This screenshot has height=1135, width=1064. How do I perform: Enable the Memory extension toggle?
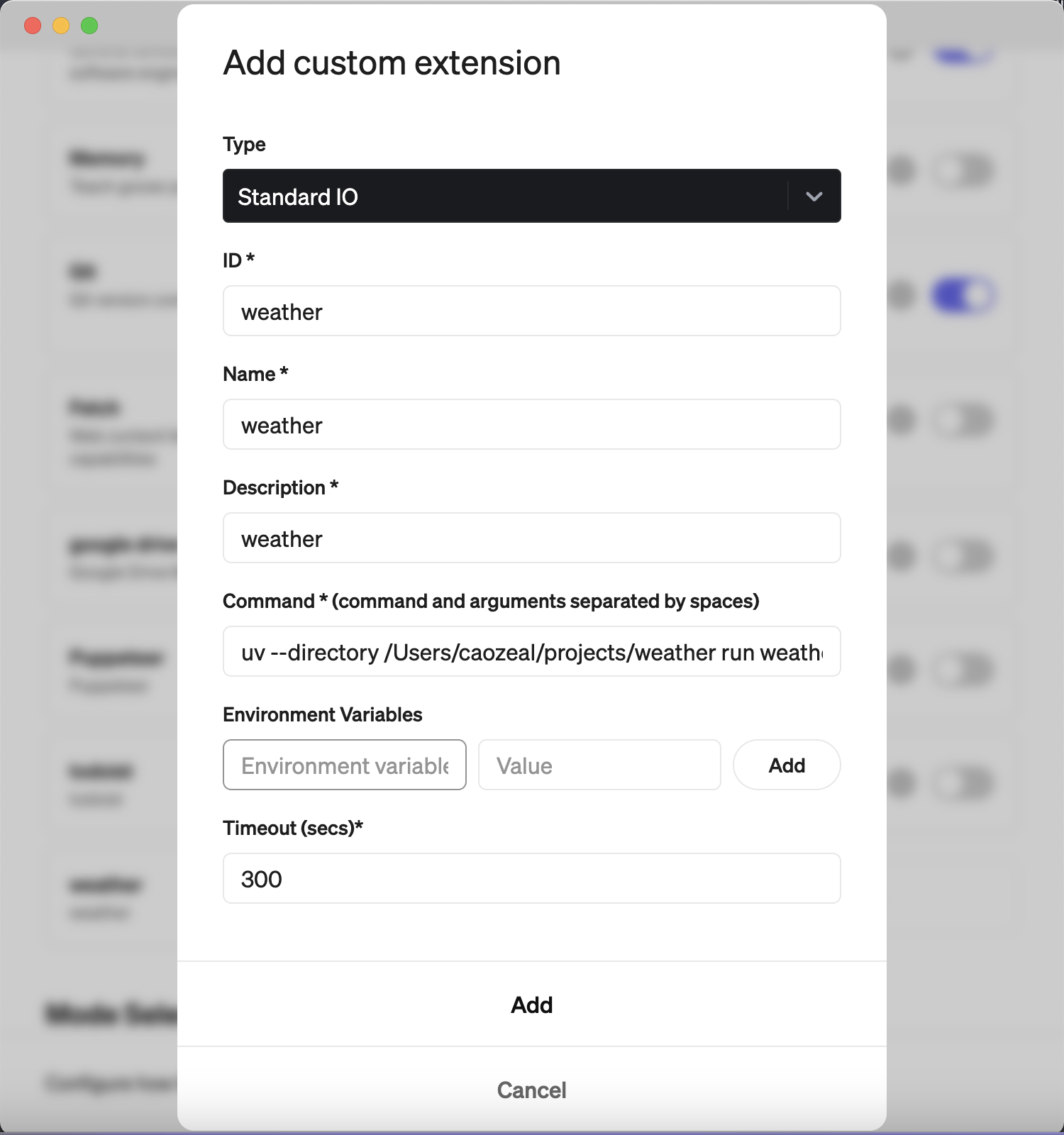(963, 169)
